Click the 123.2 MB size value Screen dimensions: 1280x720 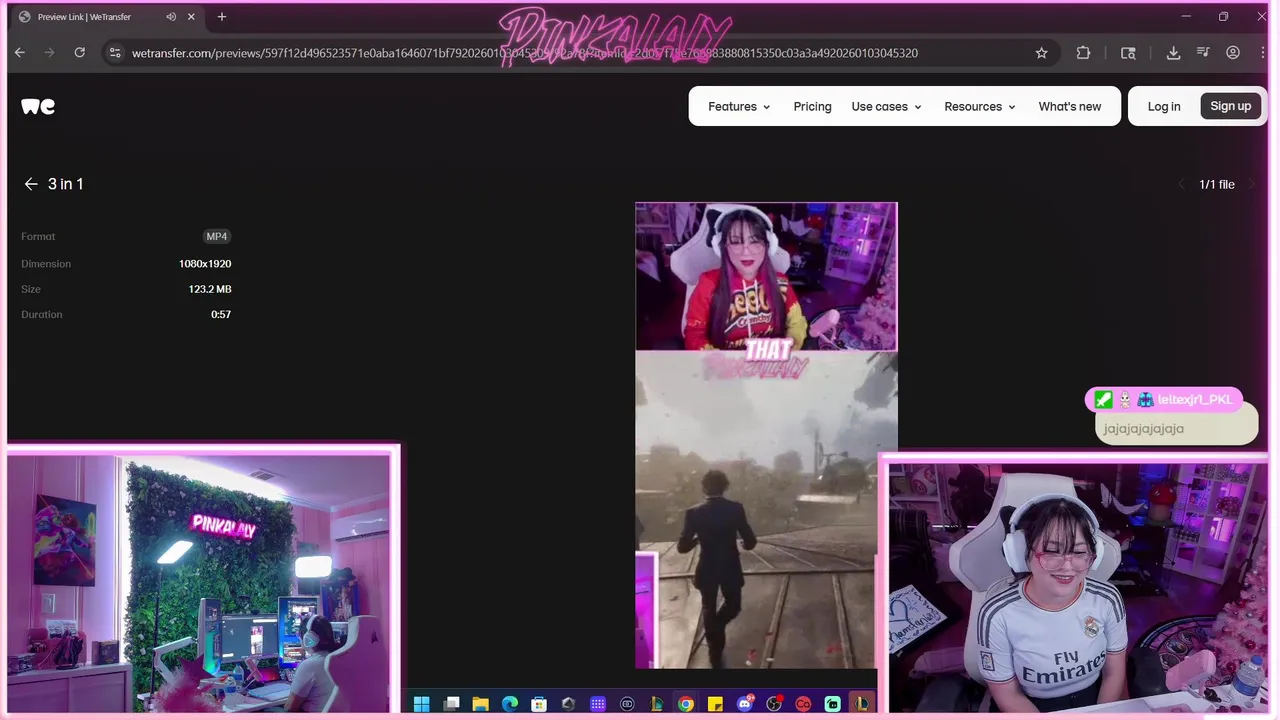point(210,289)
